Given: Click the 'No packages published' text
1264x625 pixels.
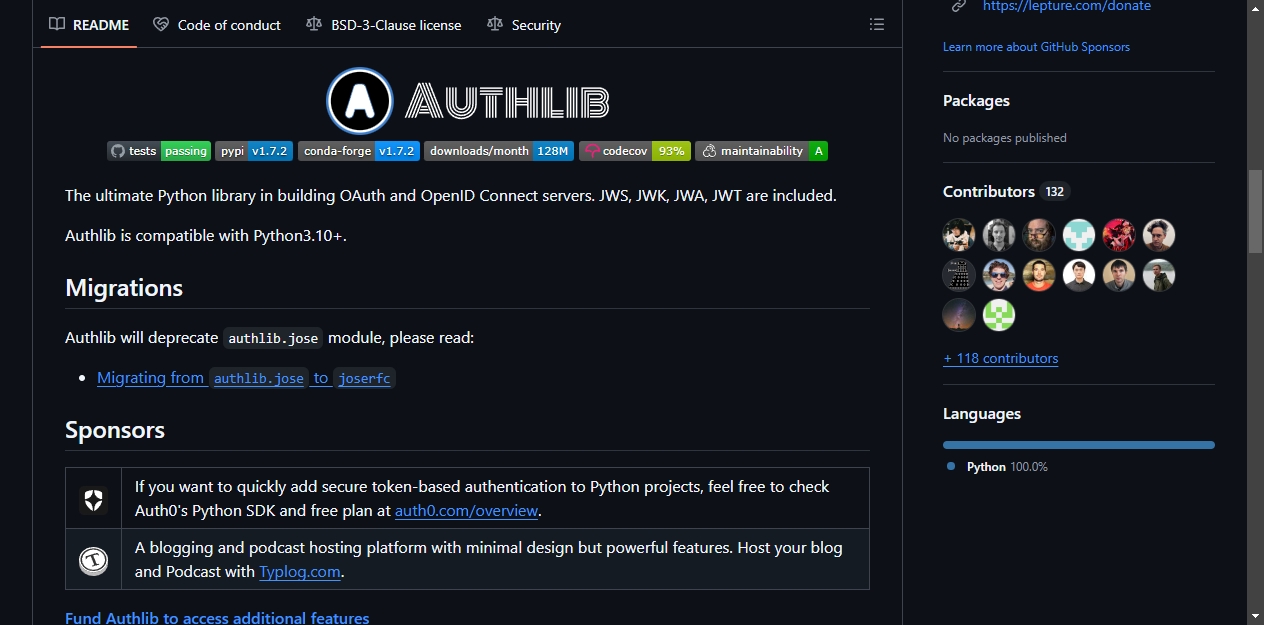Looking at the screenshot, I should 1005,138.
